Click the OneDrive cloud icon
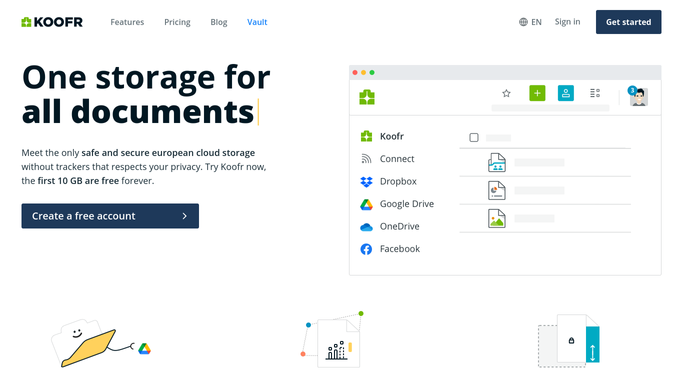683x384 pixels. pos(366,227)
